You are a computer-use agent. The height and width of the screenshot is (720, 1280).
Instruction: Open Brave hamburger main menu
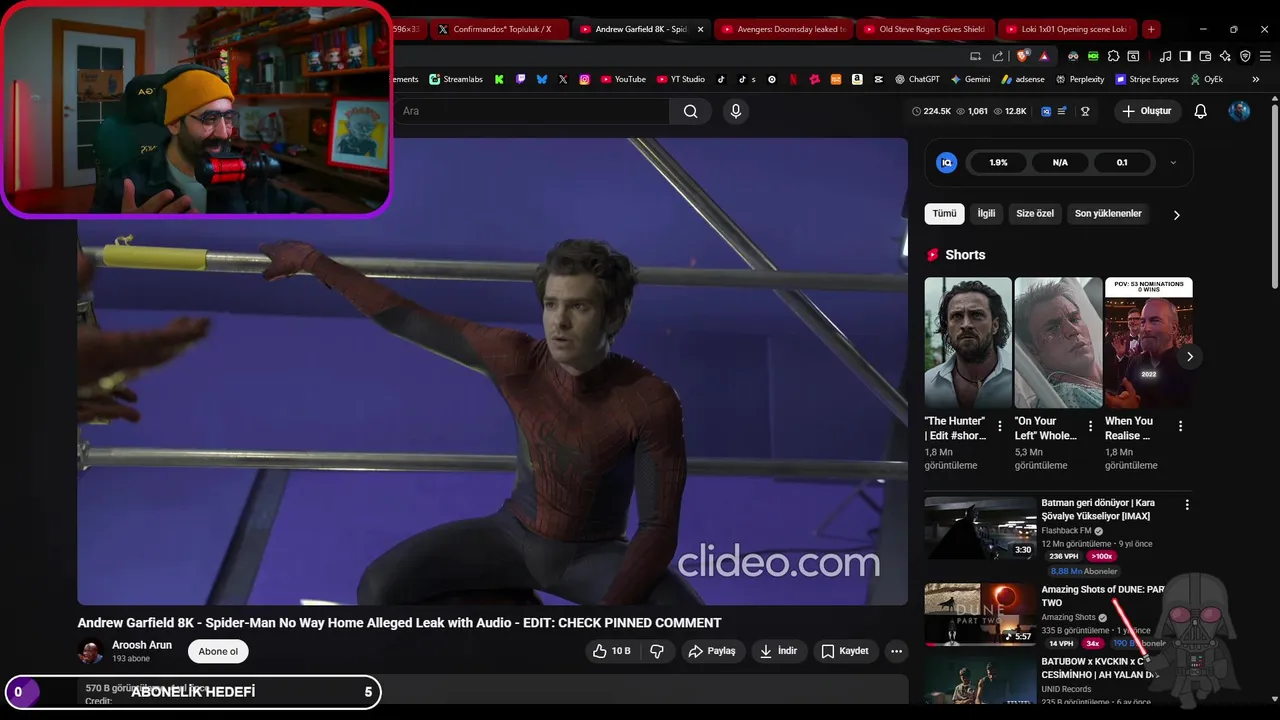[x=1265, y=57]
